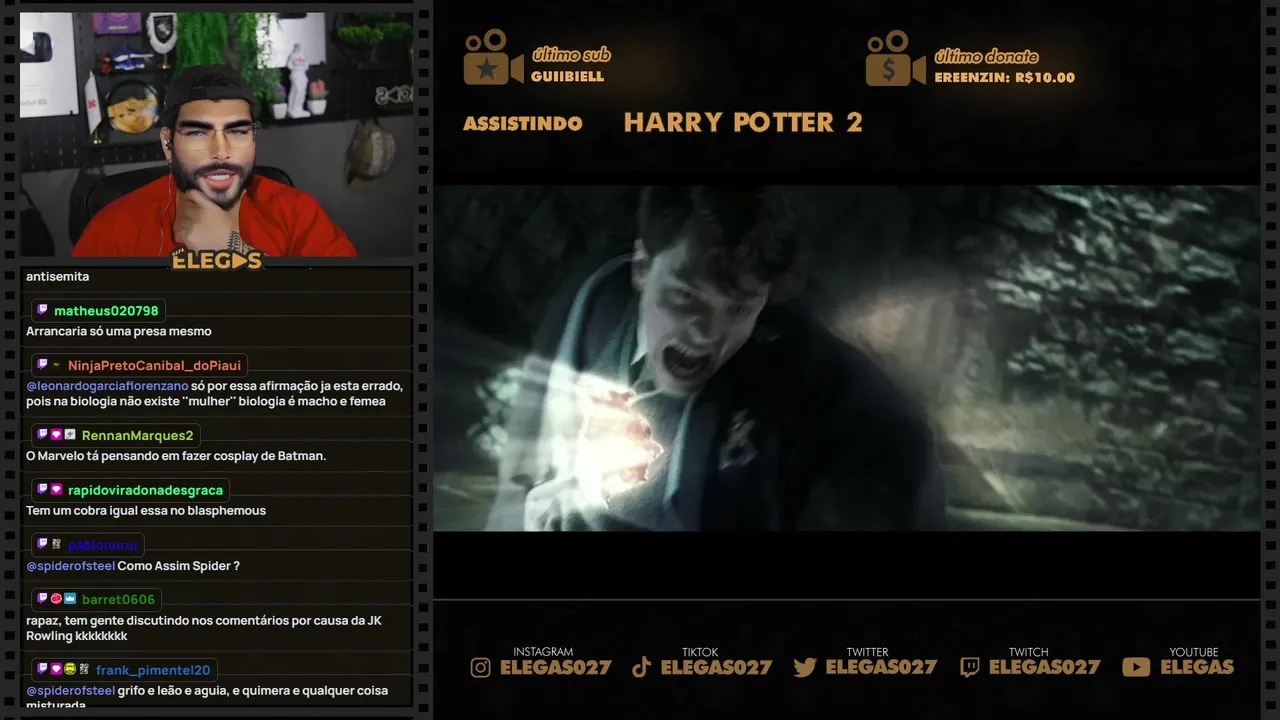Click @spiderofsteel mention in pablonurui's message
1280x720 pixels.
(70, 566)
